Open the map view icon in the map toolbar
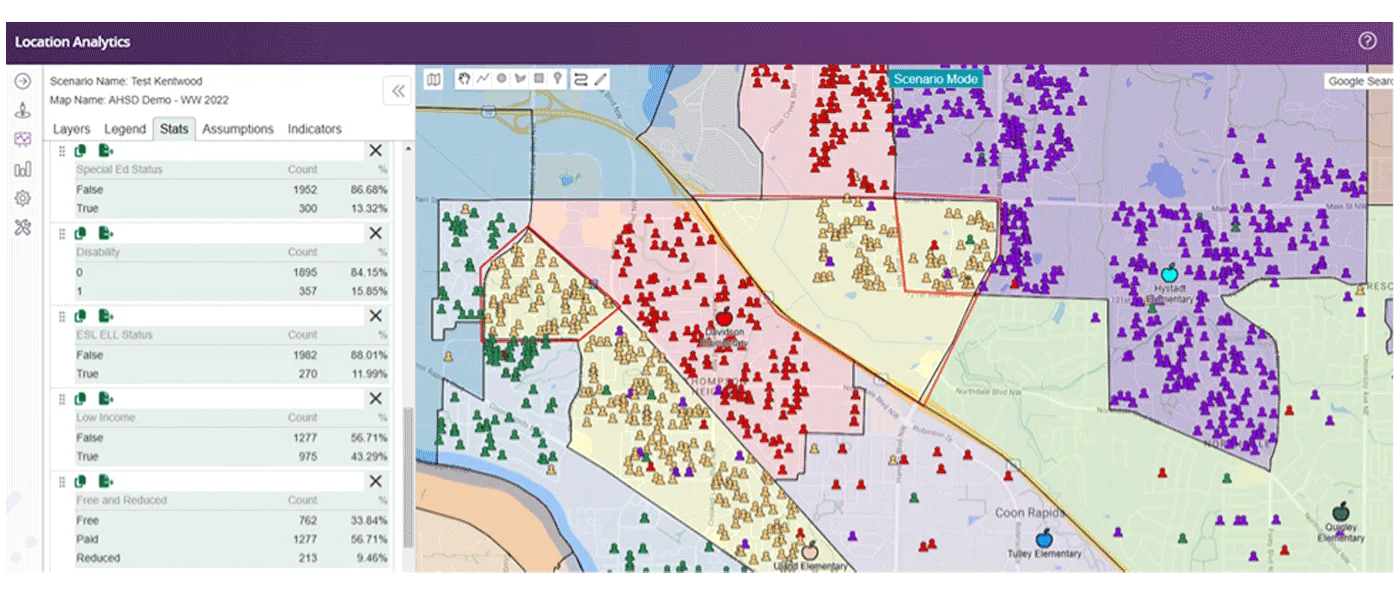 (433, 79)
